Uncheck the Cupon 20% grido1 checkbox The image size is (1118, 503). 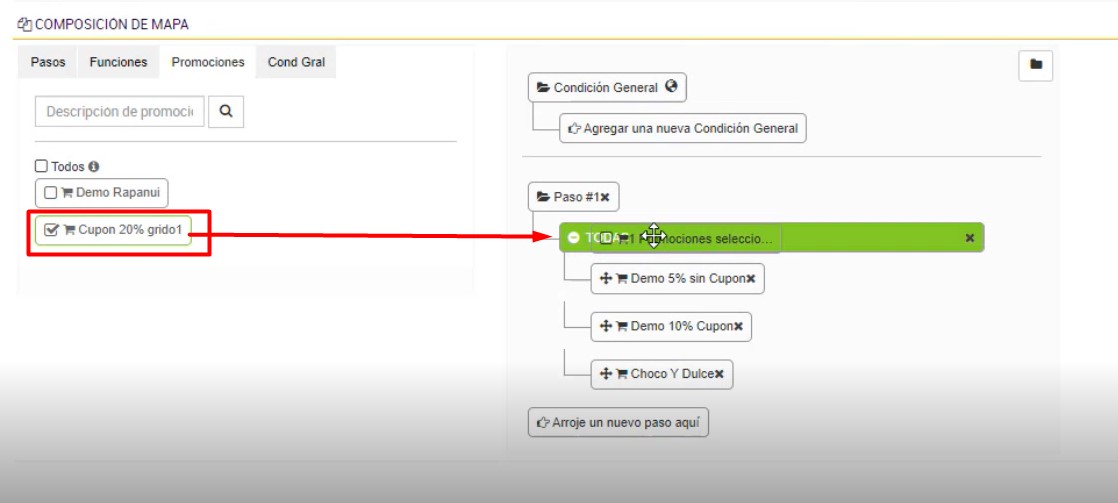[x=52, y=230]
